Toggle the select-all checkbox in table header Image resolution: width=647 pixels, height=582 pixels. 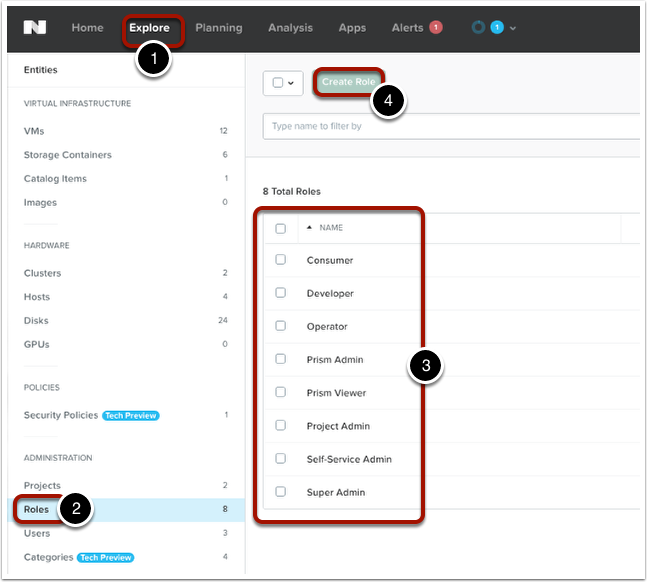(281, 228)
